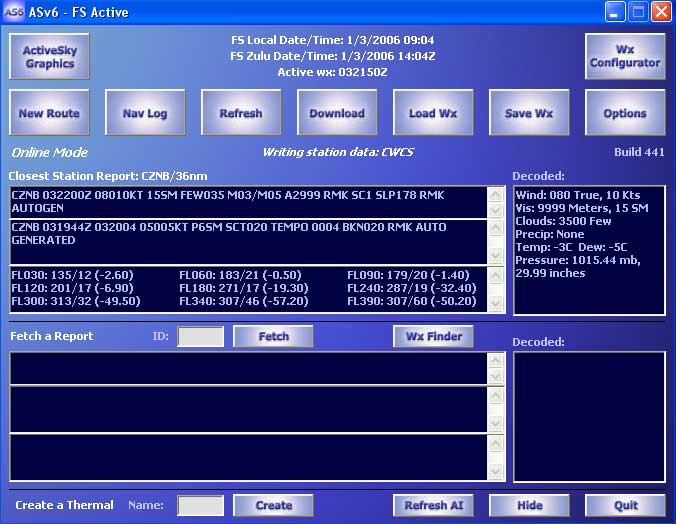This screenshot has height=524, width=676.
Task: Click the FL340: 307/46 wind entry
Action: pyautogui.click(x=244, y=301)
